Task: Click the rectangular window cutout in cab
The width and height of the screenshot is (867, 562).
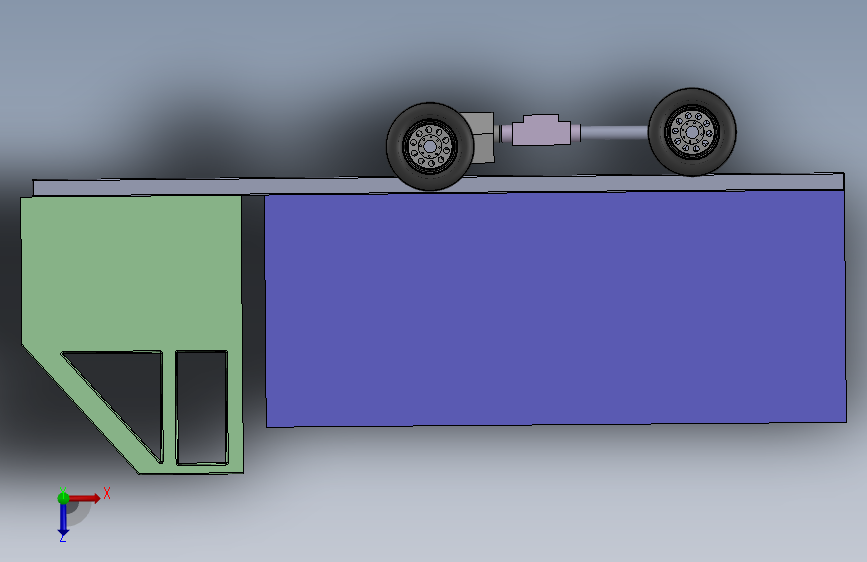Action: click(202, 408)
